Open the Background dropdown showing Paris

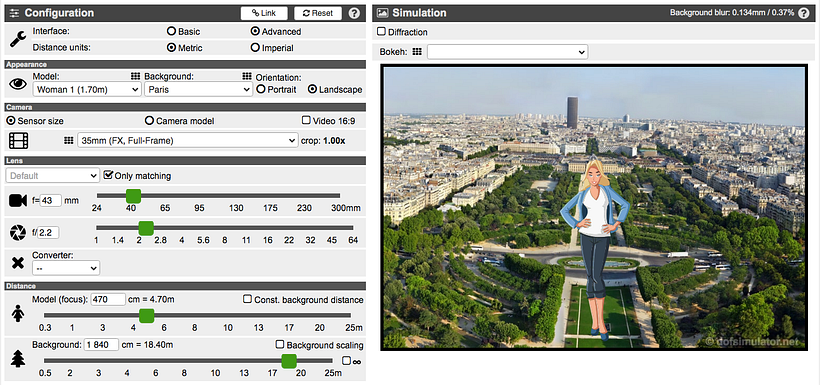(198, 89)
